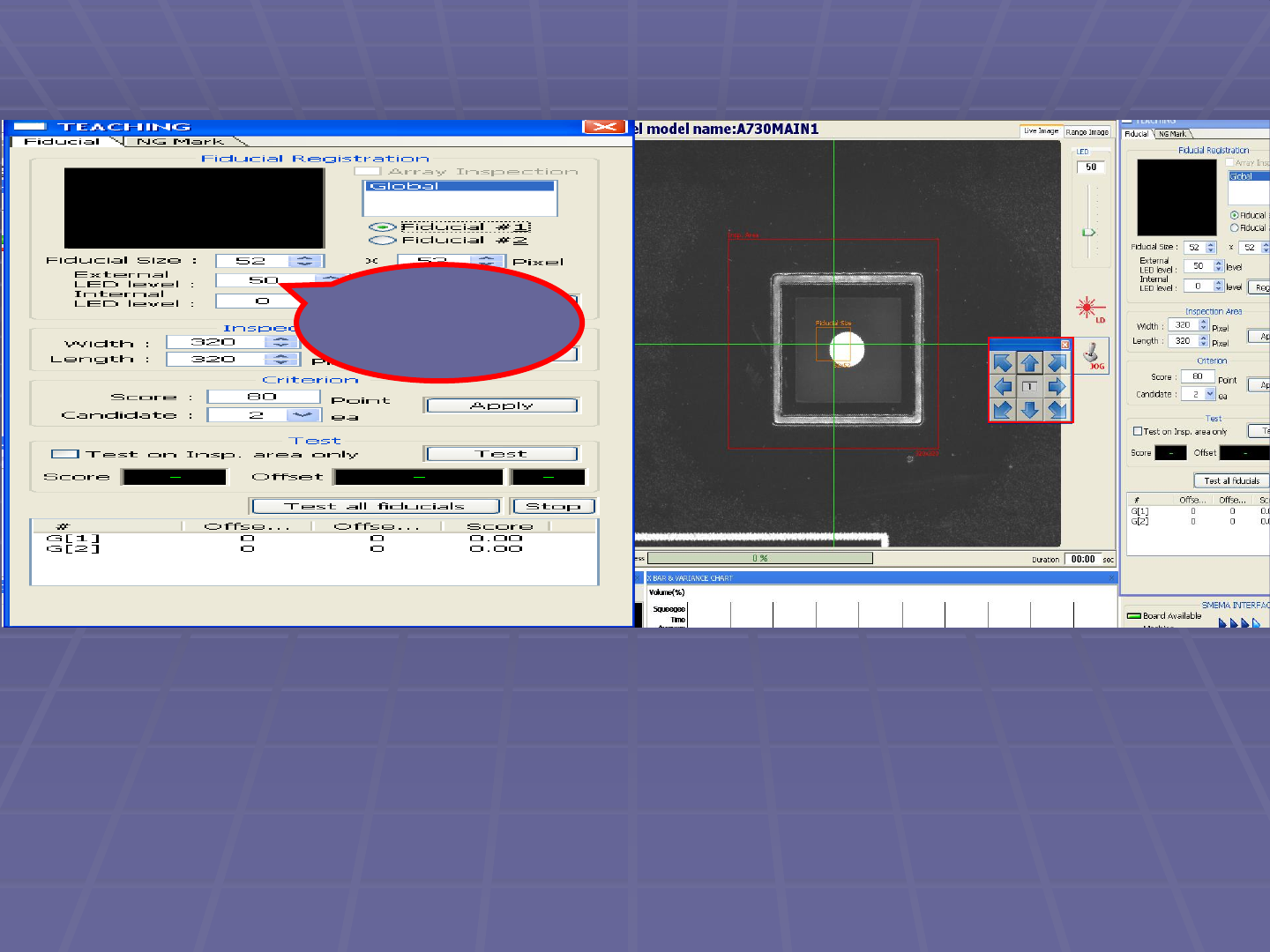Click the Test all fiducials button

375,506
